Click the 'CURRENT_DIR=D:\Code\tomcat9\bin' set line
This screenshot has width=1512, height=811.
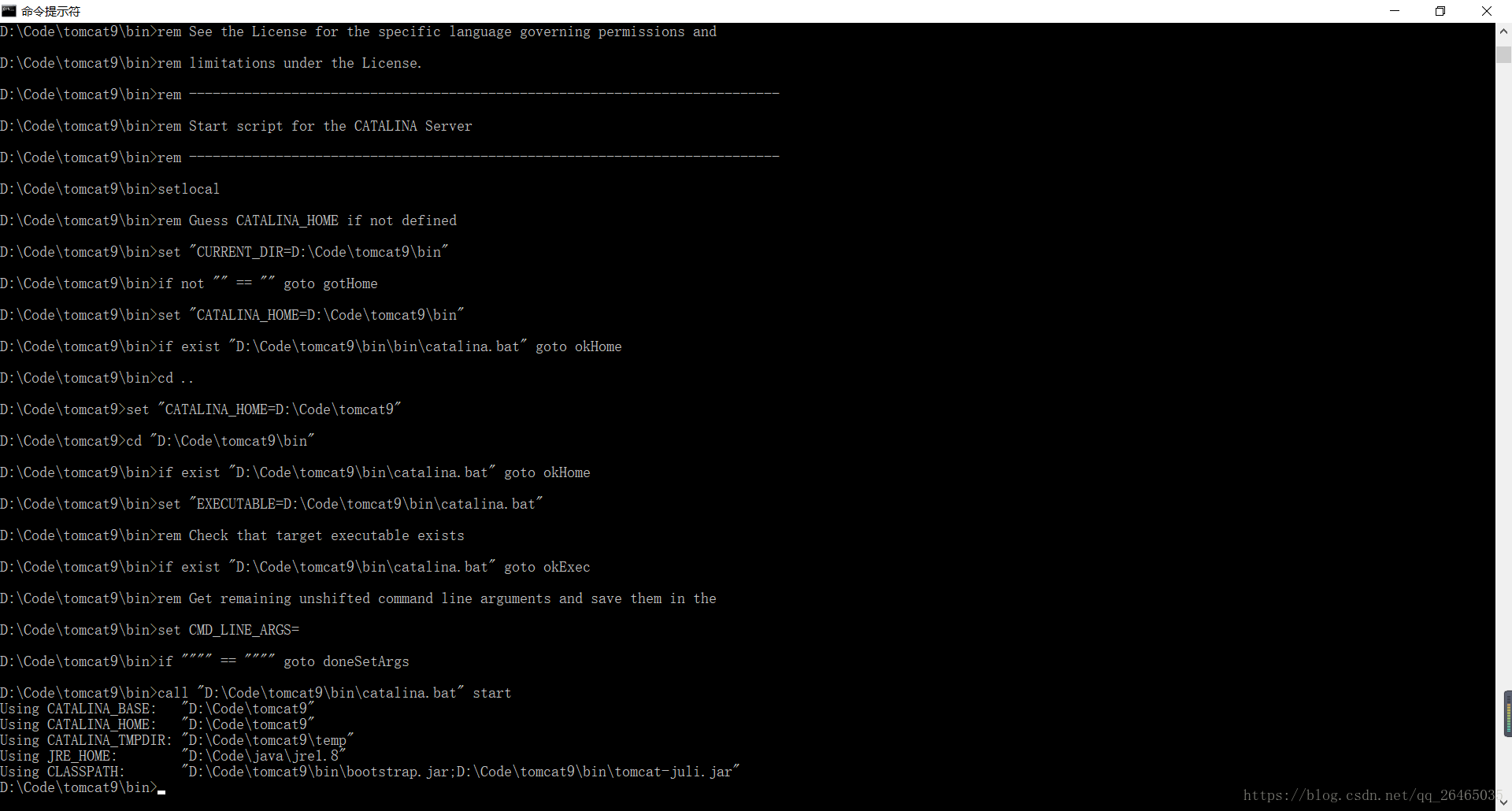tap(224, 252)
